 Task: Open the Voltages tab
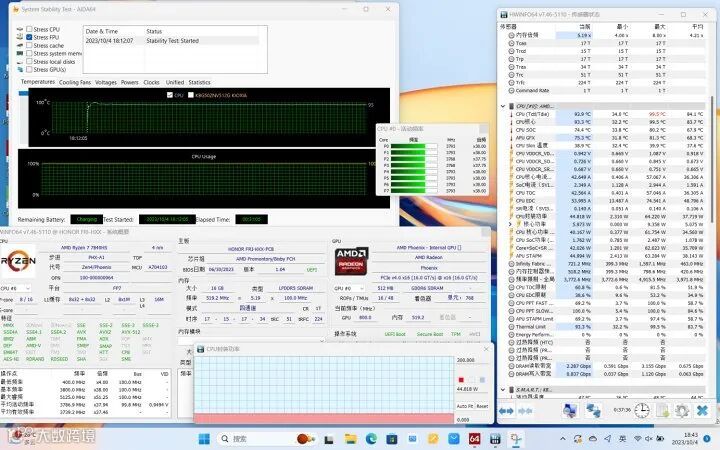106,82
